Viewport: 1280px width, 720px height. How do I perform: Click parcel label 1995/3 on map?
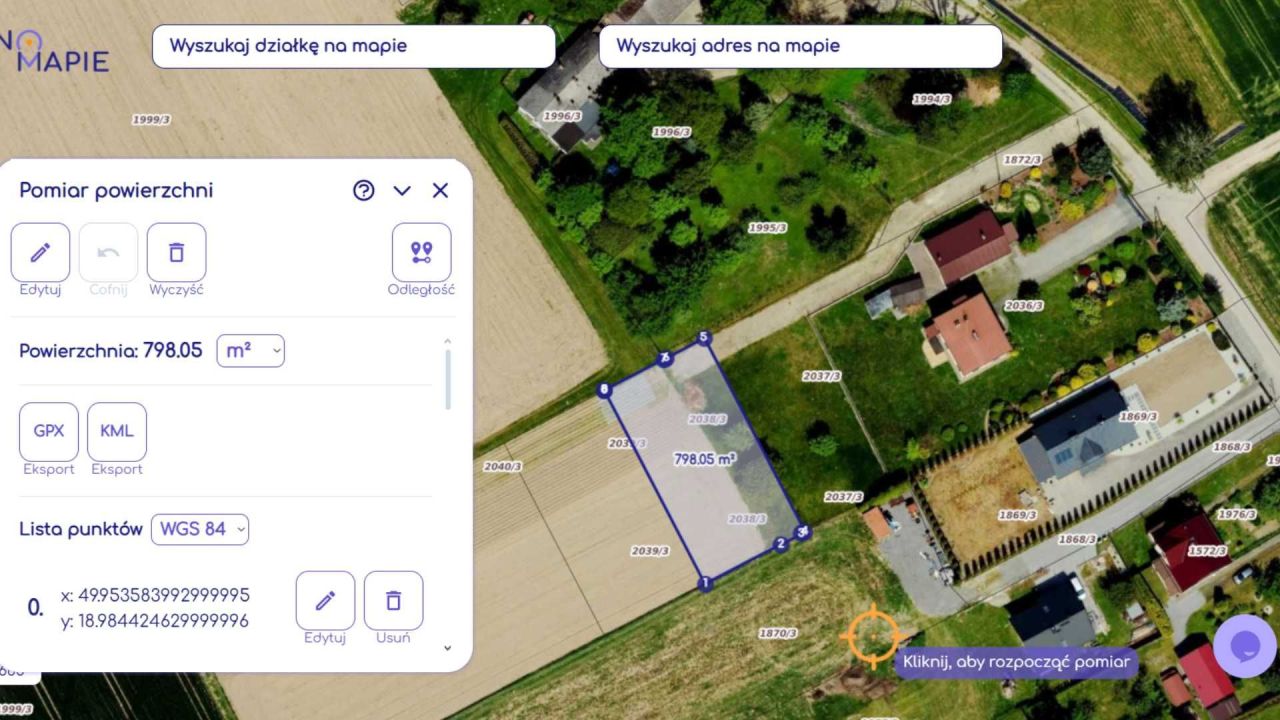pyautogui.click(x=767, y=228)
